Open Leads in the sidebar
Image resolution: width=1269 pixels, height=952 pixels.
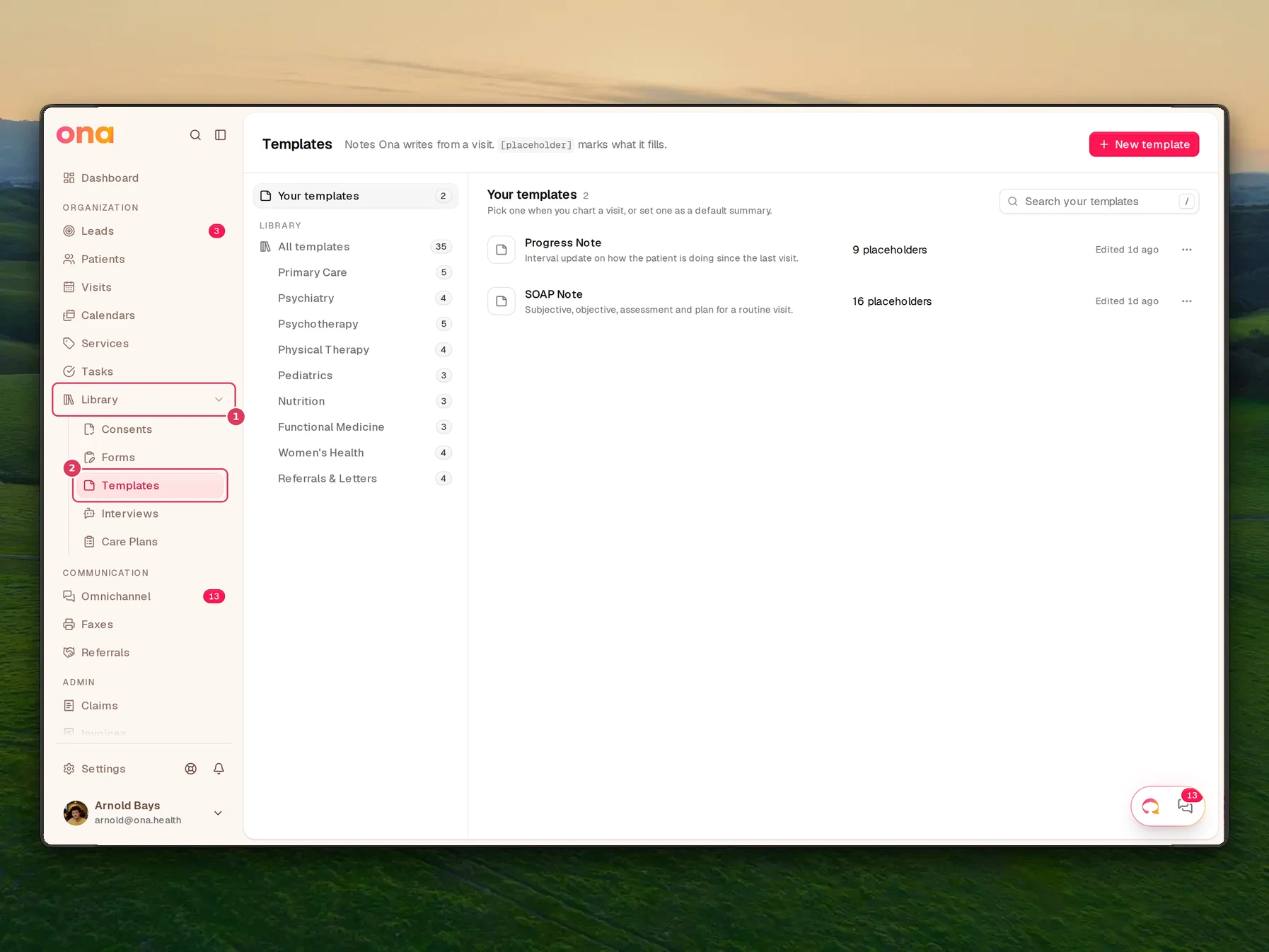[144, 231]
